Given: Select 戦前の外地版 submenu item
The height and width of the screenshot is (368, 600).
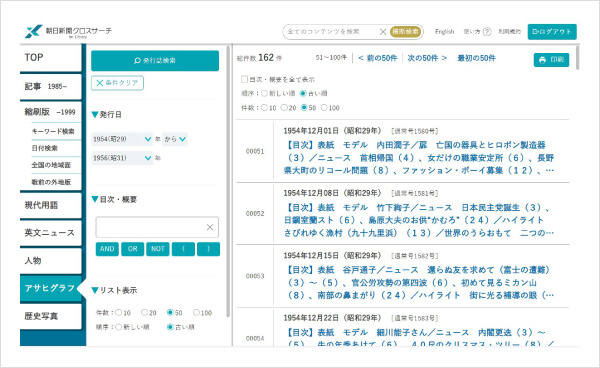Looking at the screenshot, I should pyautogui.click(x=51, y=182).
